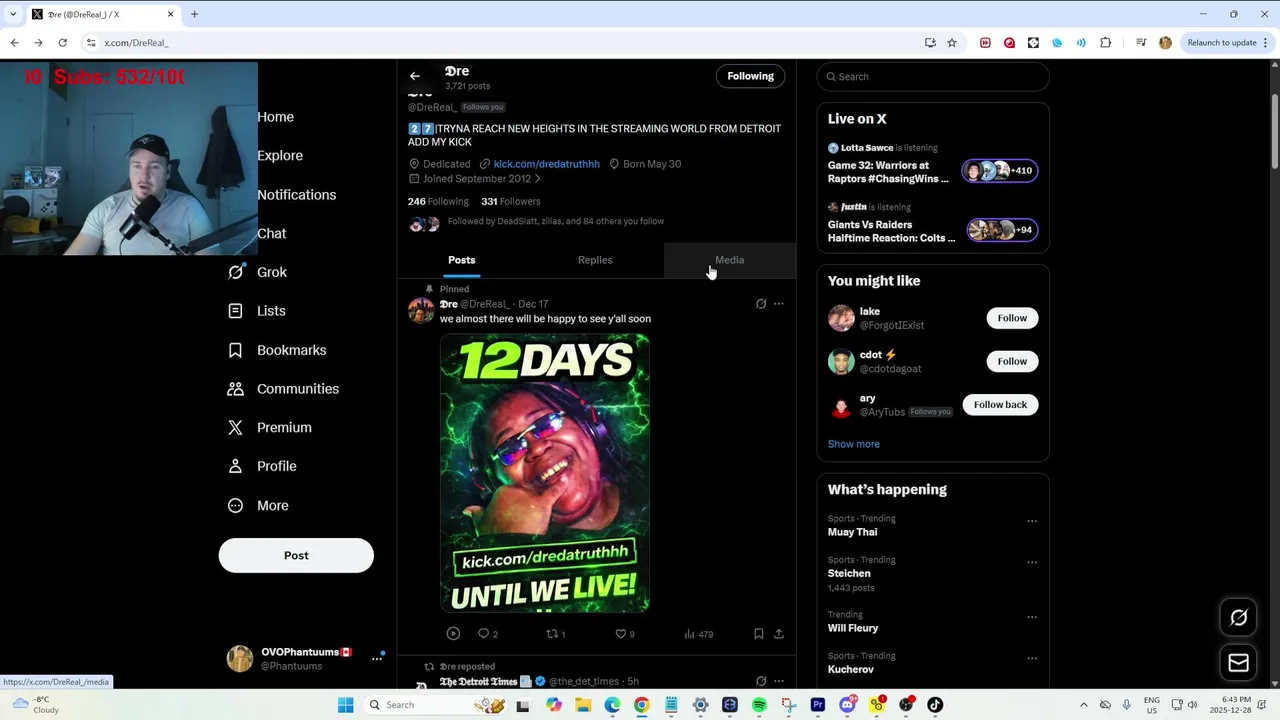Open options for Will Fleury trend
Viewport: 1280px width, 720px height.
pos(1032,617)
